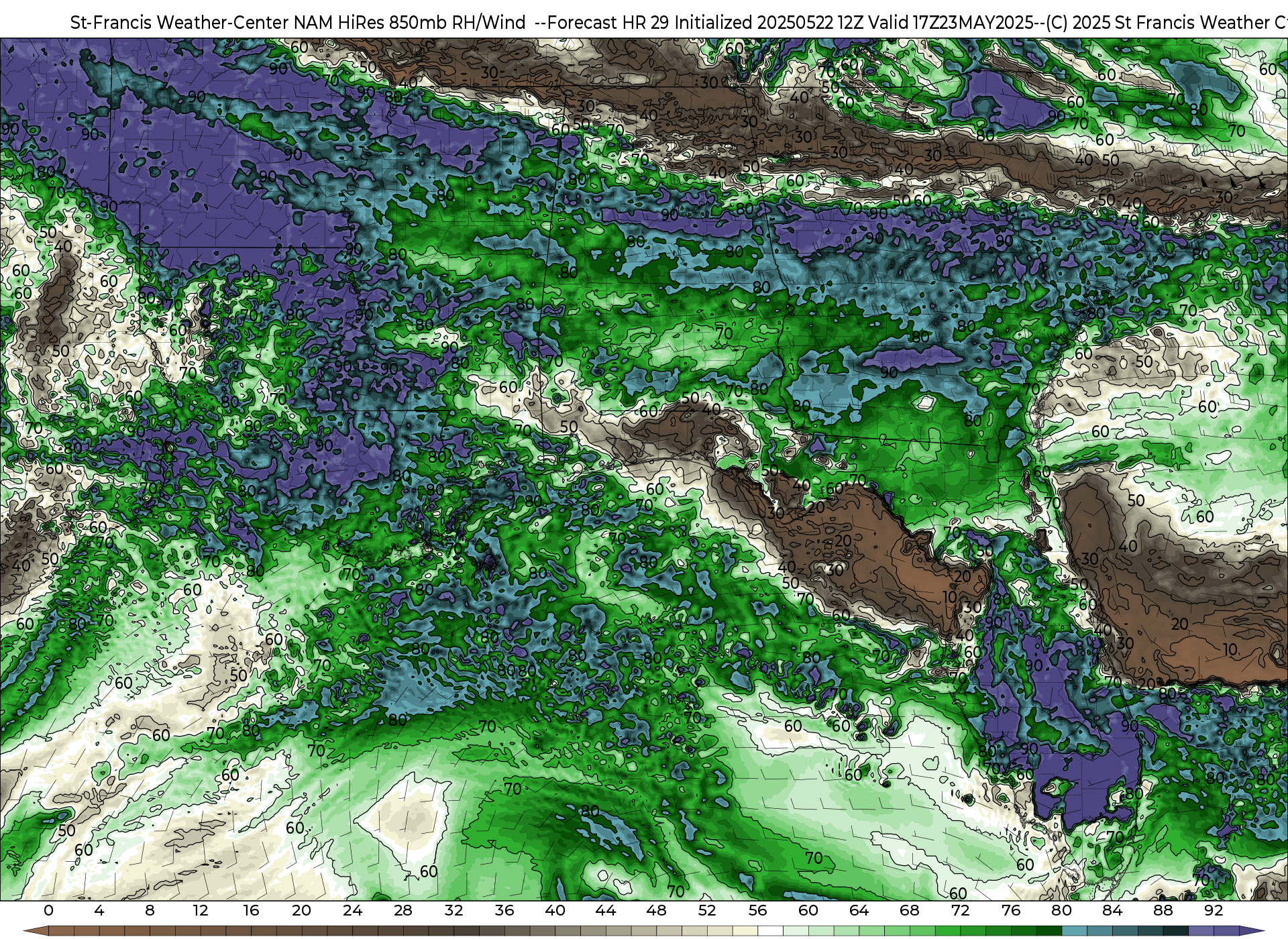Click the color scale tick label 64

click(859, 911)
